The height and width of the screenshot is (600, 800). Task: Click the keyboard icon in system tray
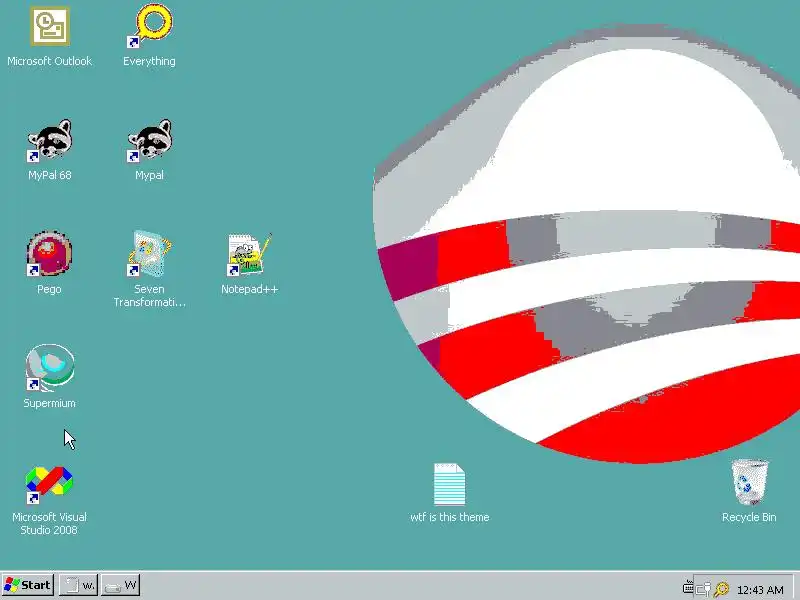(688, 587)
